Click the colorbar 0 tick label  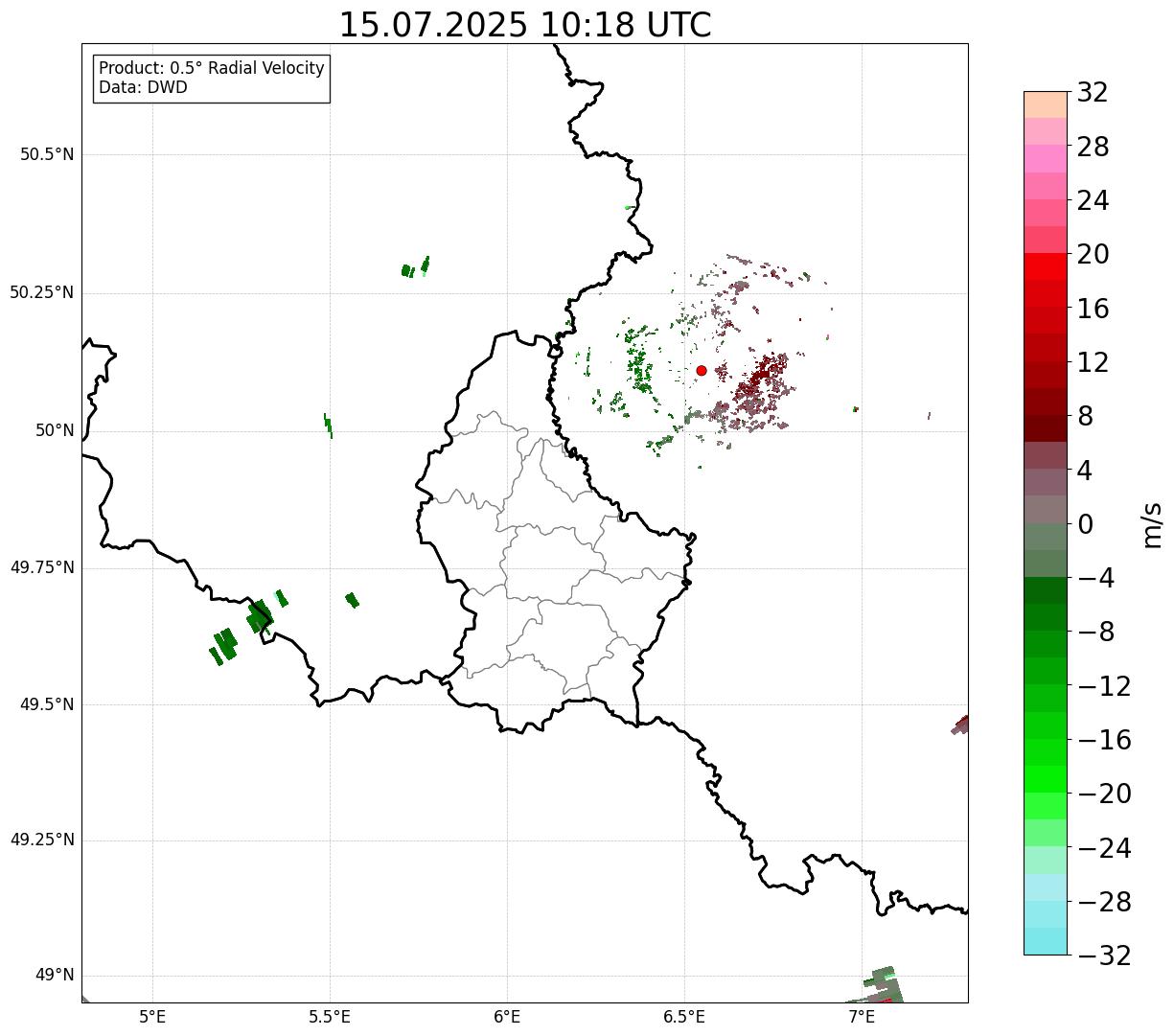coord(1085,524)
